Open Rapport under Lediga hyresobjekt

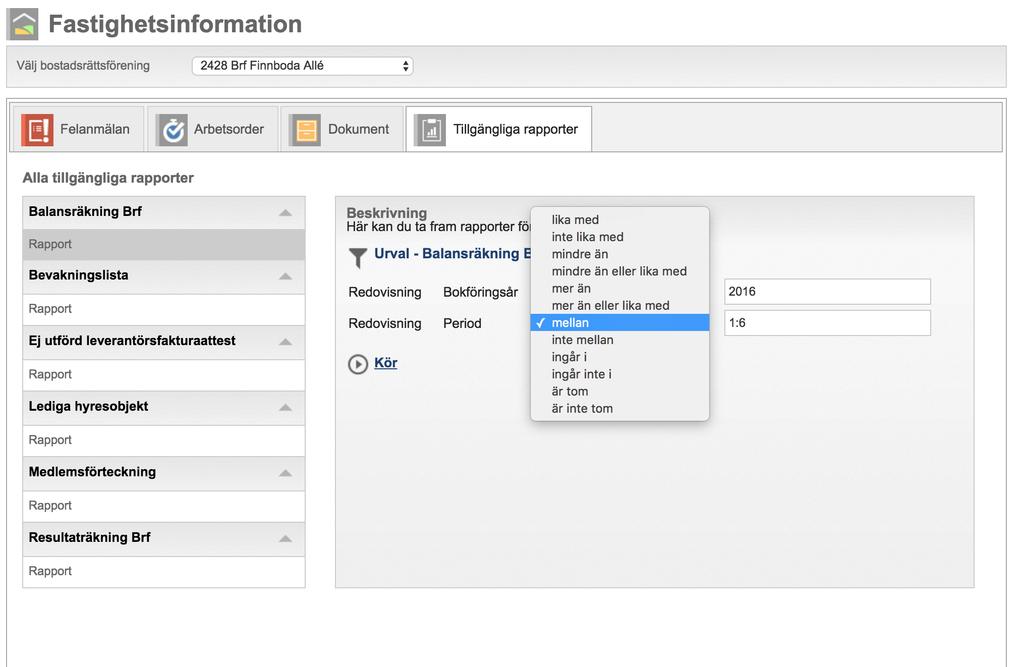(164, 440)
